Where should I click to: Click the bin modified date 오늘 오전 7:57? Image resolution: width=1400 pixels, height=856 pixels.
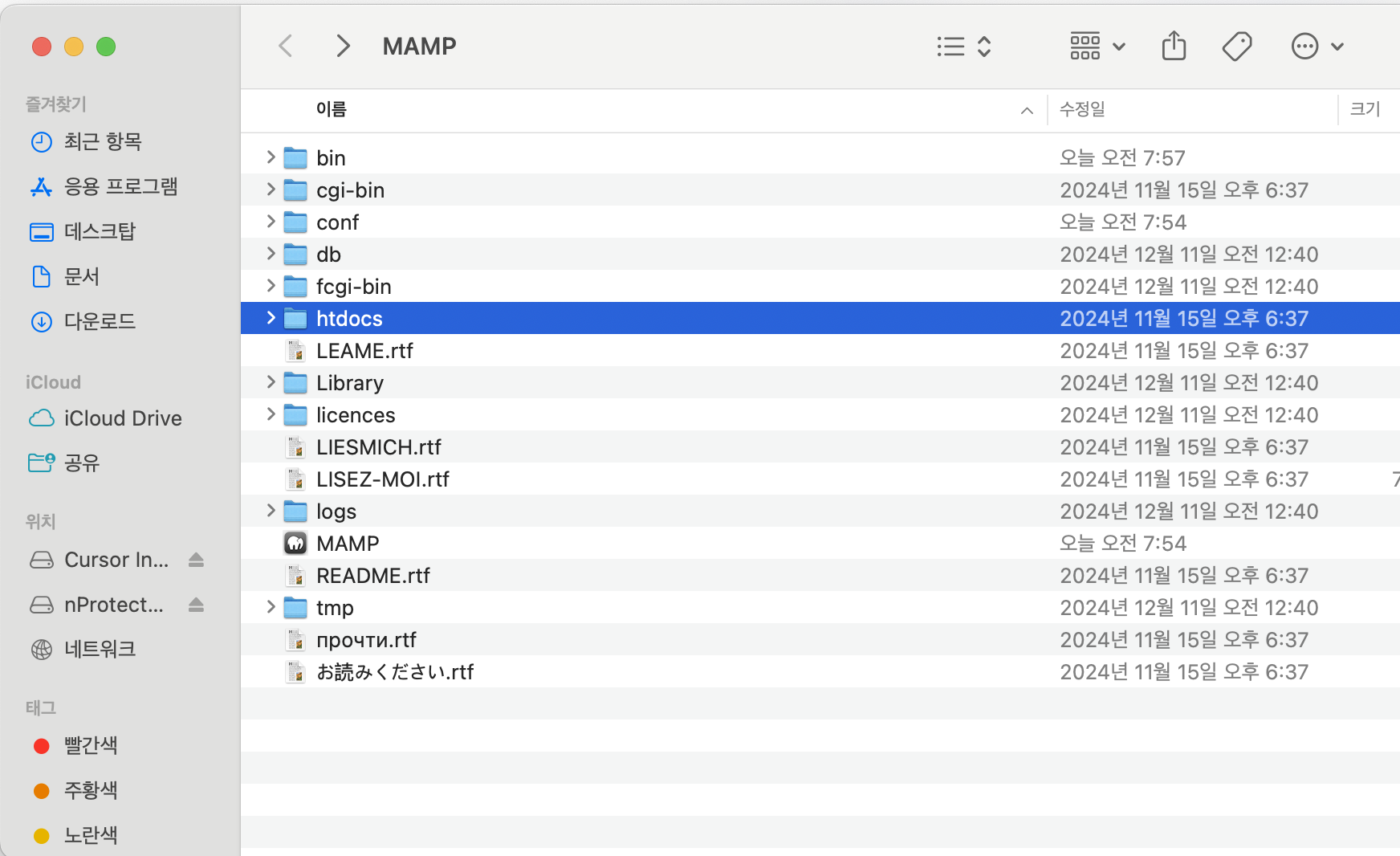click(x=1122, y=158)
